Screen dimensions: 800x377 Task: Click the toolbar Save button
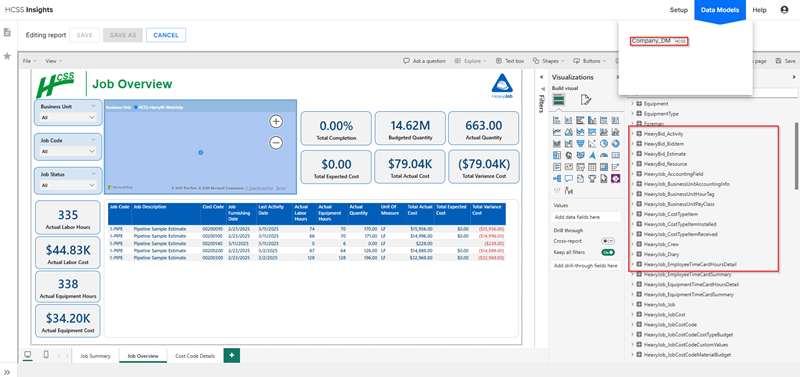785,61
